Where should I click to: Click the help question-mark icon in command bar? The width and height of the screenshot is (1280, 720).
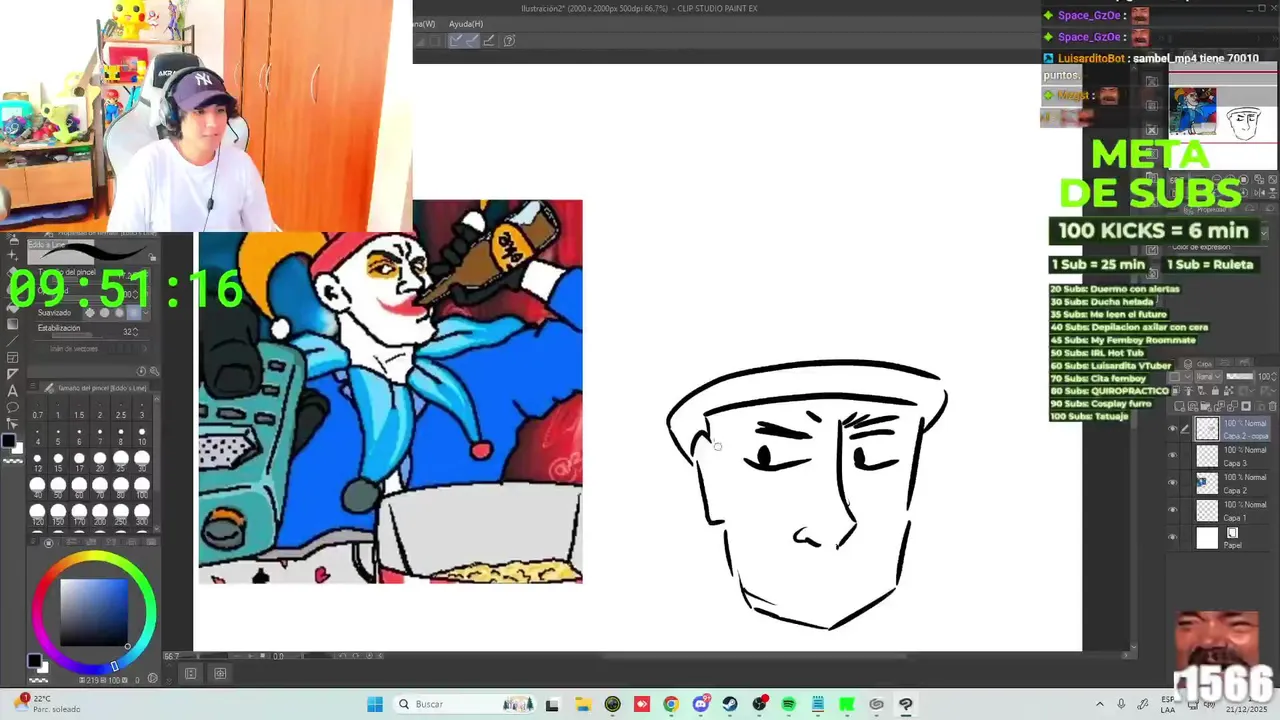click(509, 41)
